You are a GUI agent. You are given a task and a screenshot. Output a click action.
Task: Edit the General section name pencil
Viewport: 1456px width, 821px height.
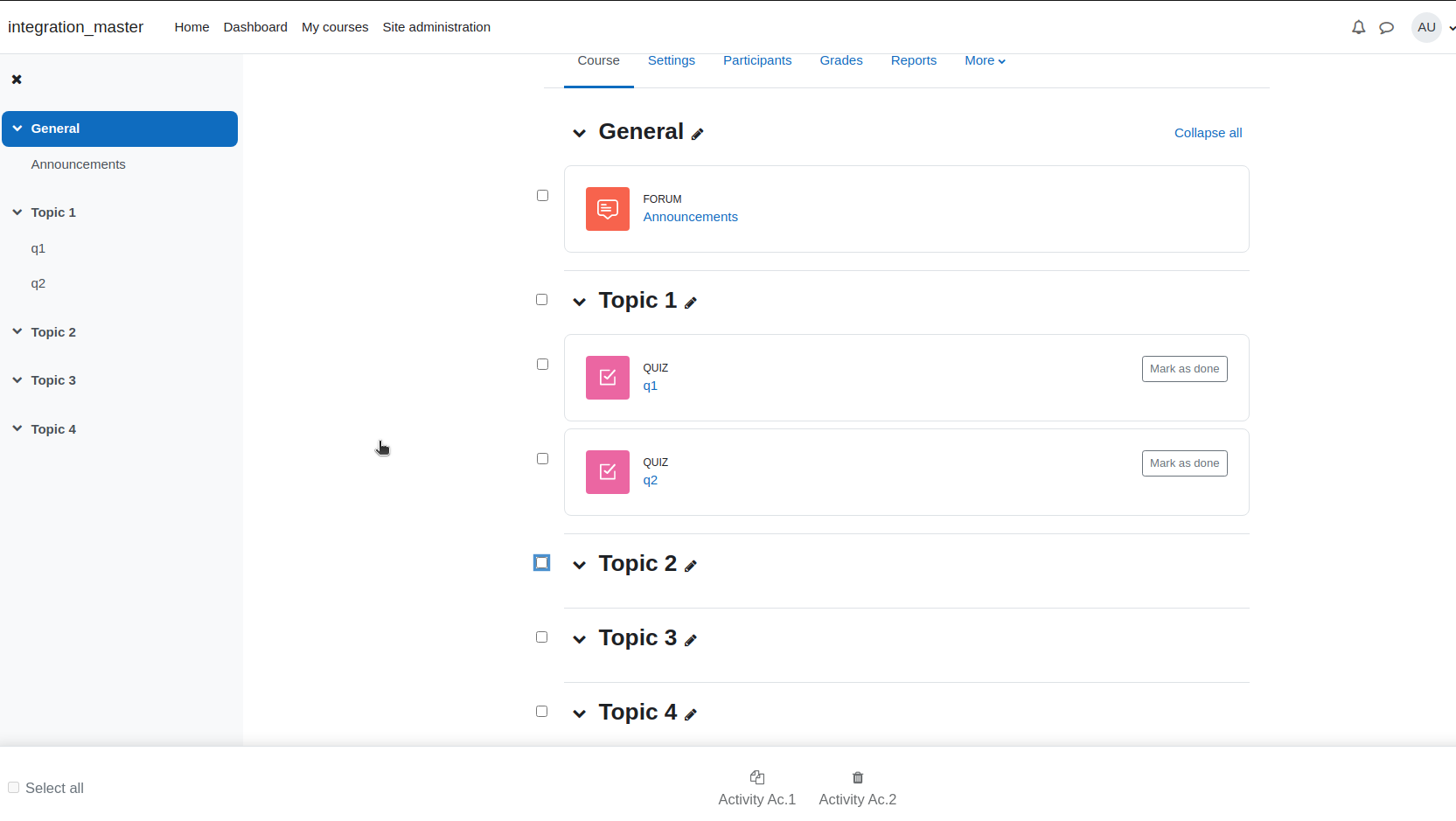pyautogui.click(x=697, y=134)
